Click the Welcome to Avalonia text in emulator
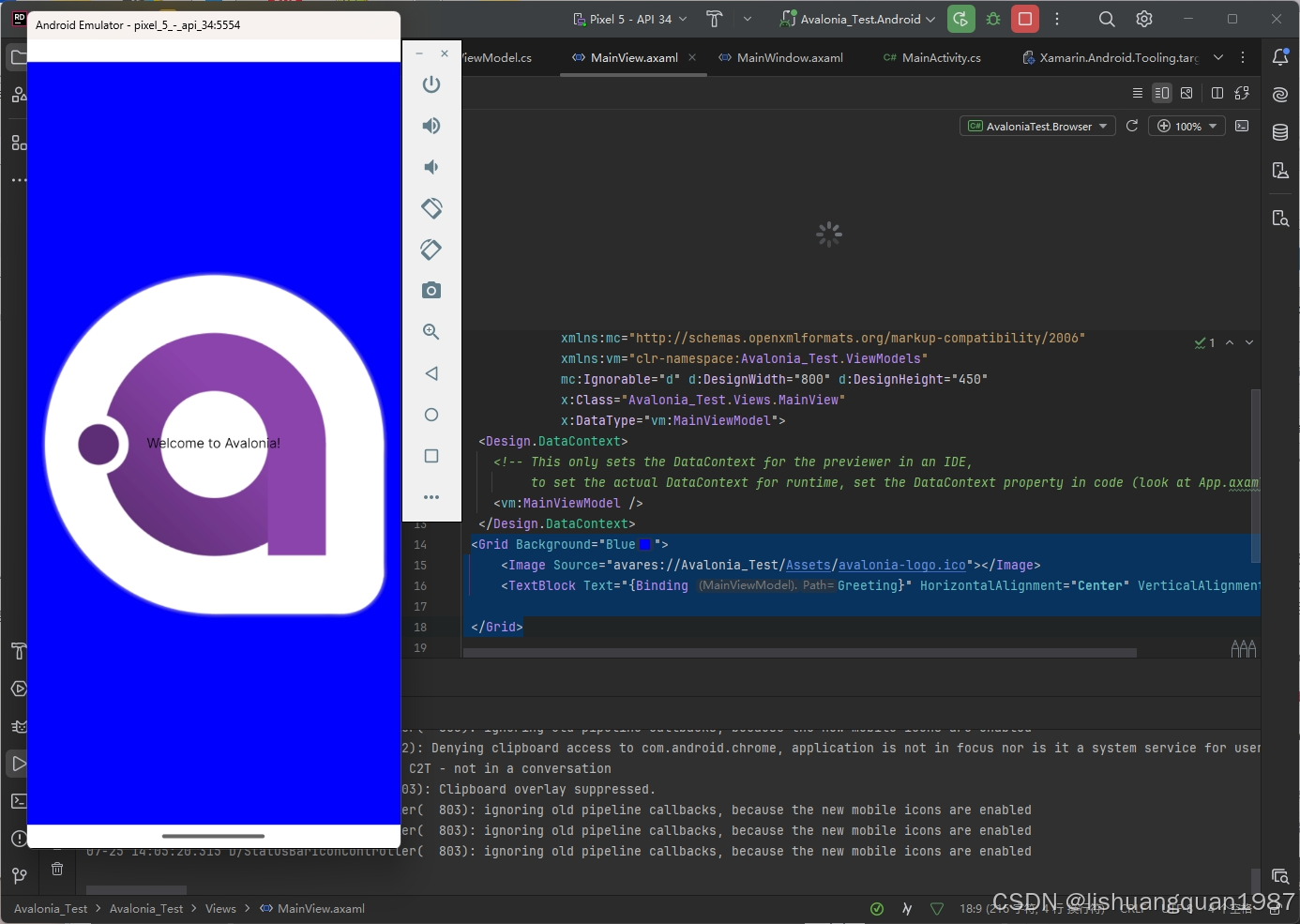Screen dimensions: 1300x924 (x=214, y=443)
